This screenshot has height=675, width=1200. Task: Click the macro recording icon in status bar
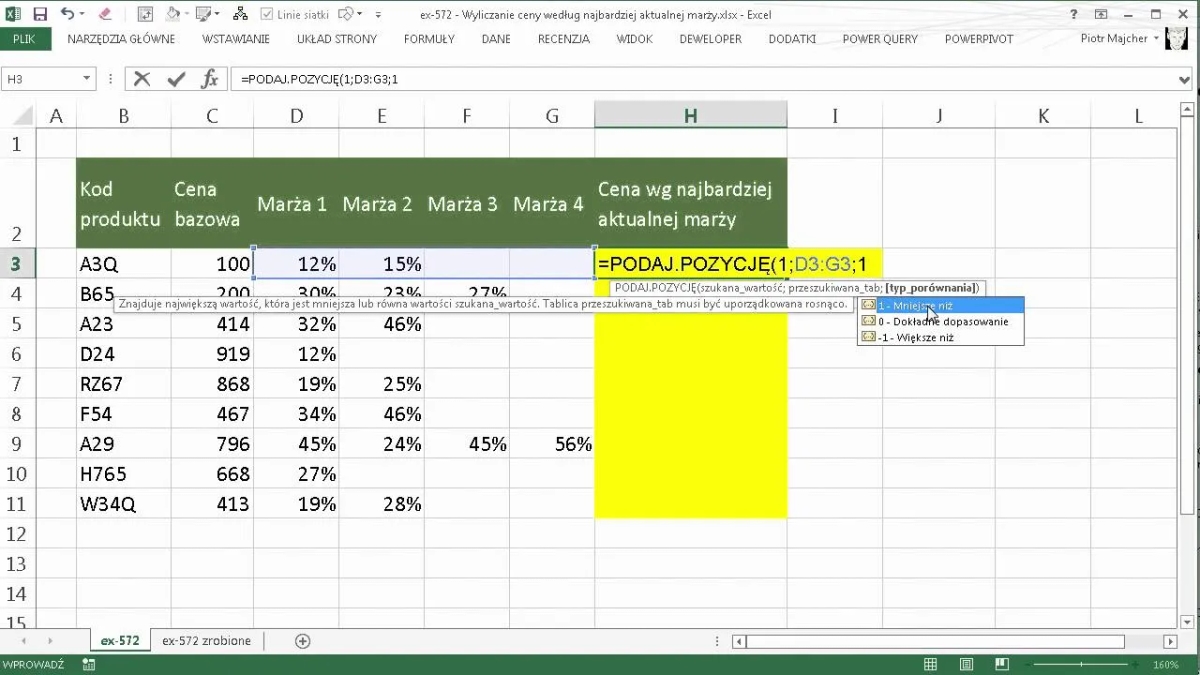coord(89,664)
